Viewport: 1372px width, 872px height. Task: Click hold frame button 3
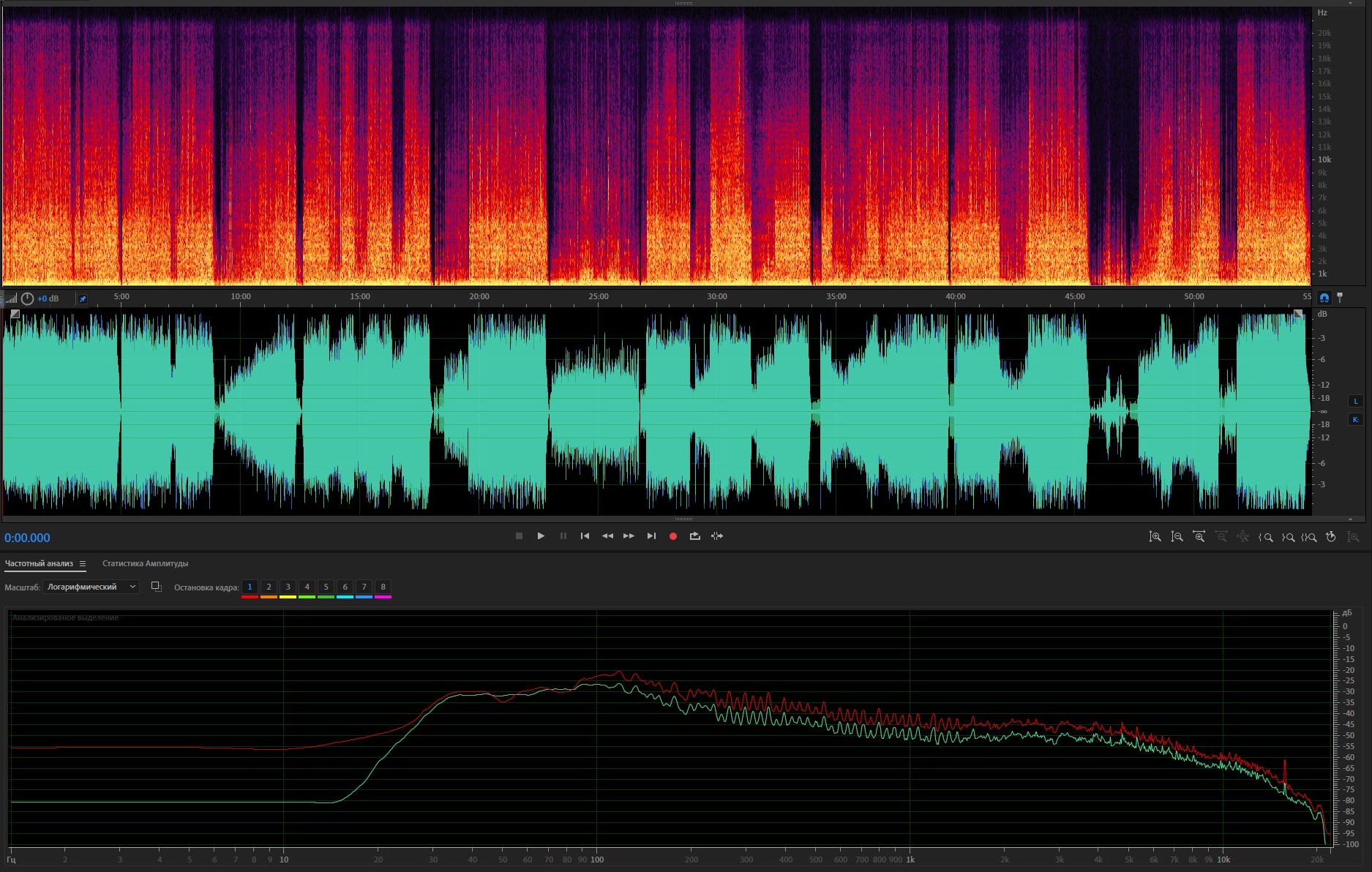[x=288, y=587]
